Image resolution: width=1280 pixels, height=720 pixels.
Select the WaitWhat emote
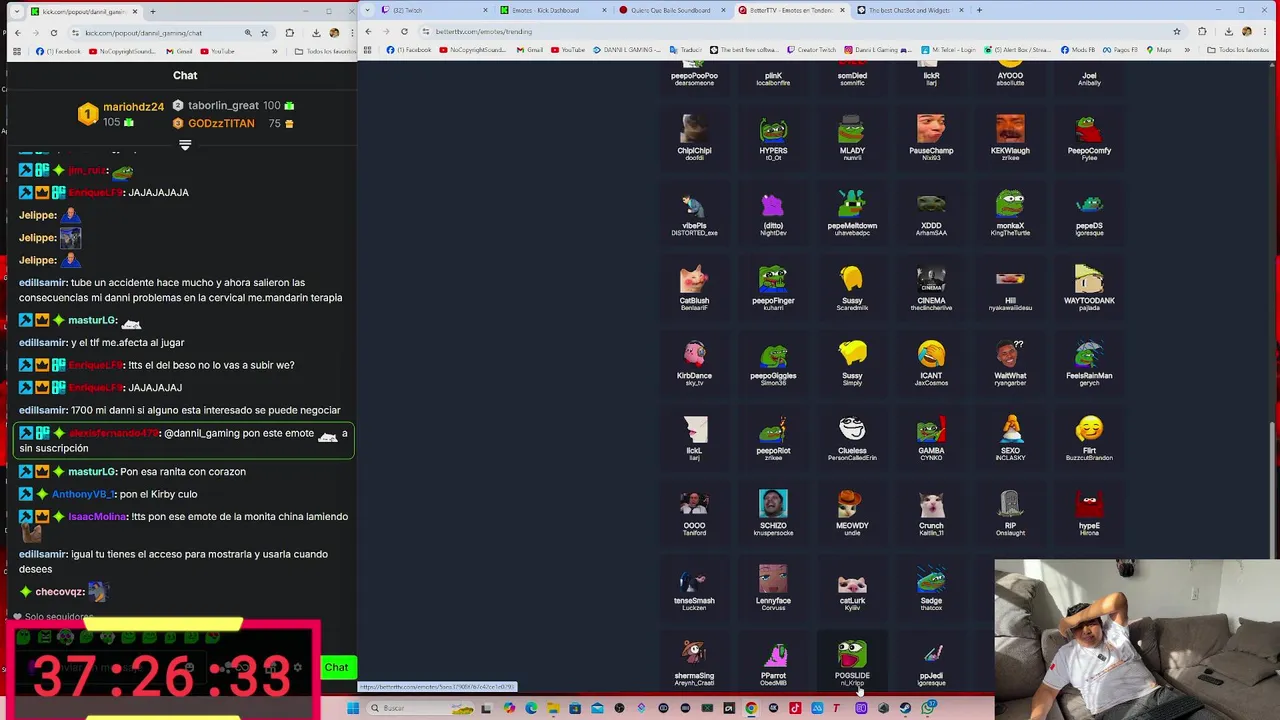click(1010, 363)
